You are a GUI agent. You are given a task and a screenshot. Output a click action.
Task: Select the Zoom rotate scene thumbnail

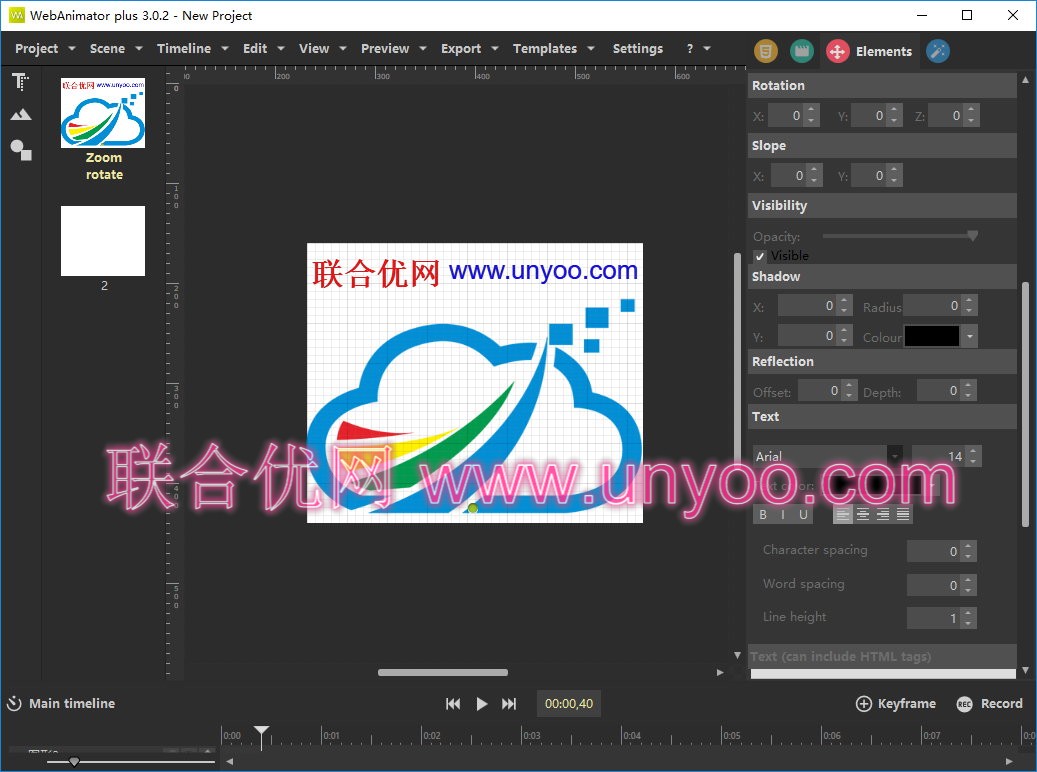click(x=103, y=112)
